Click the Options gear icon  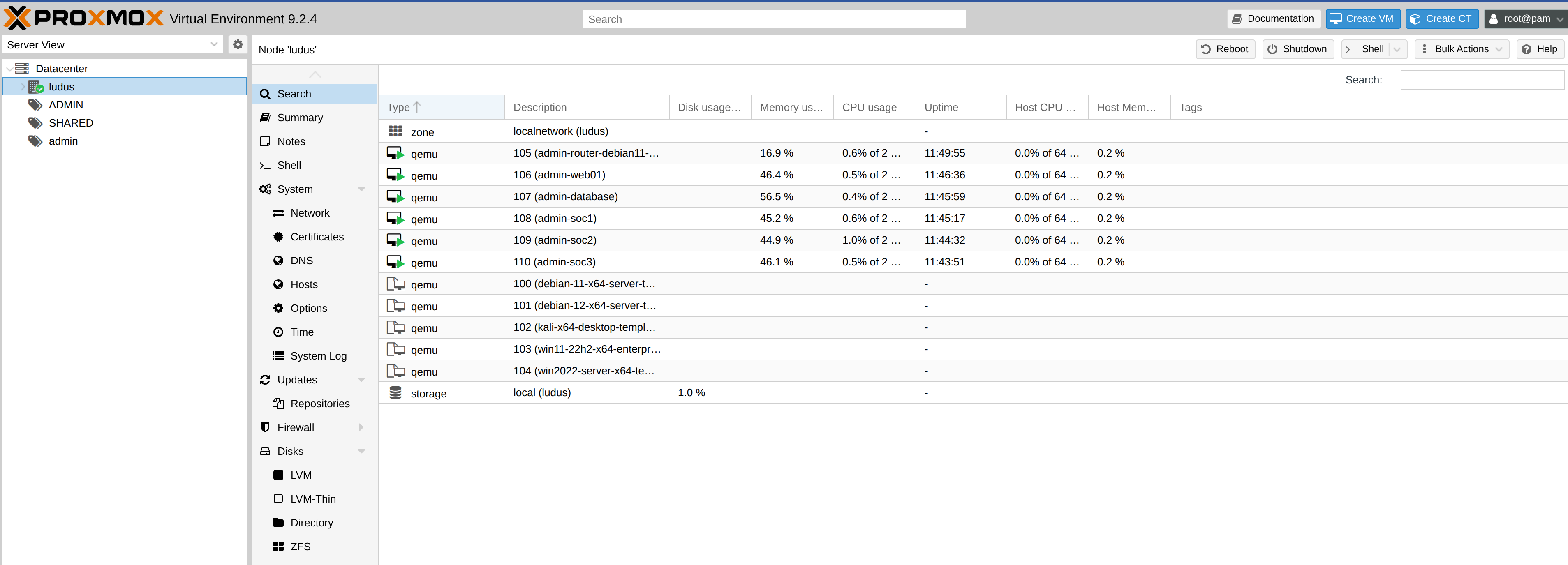(x=278, y=308)
